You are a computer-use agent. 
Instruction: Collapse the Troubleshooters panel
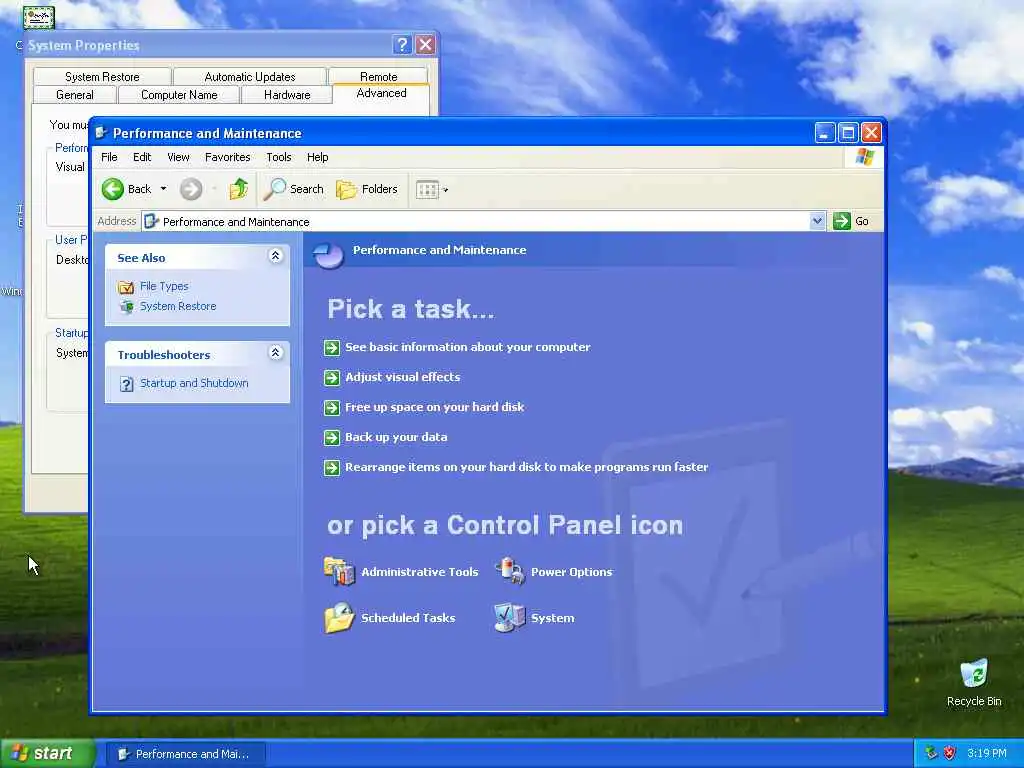click(276, 353)
